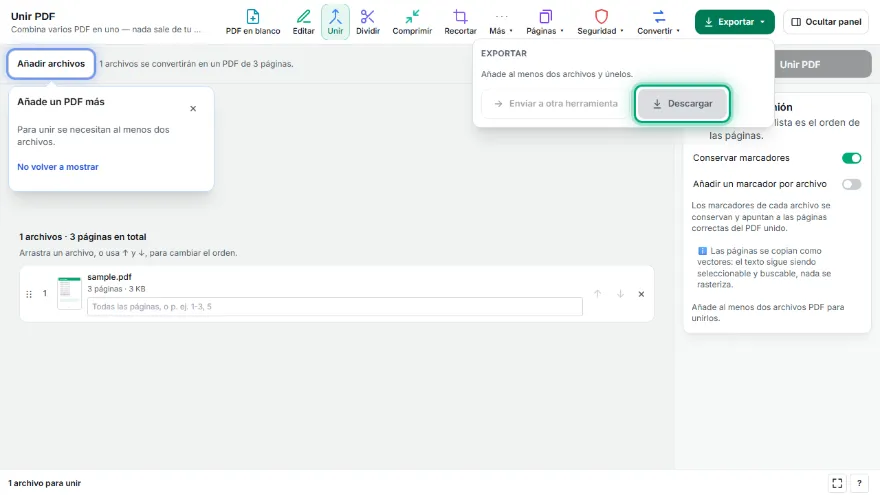The image size is (880, 495).
Task: Close the Añade un PDF más tooltip
Action: click(193, 108)
